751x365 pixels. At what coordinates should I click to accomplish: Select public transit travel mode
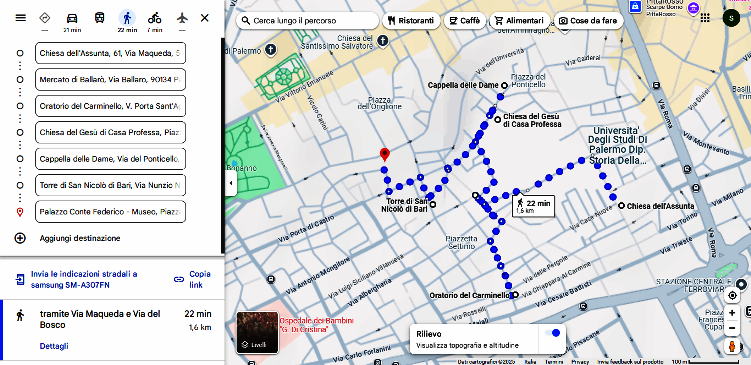pyautogui.click(x=99, y=18)
